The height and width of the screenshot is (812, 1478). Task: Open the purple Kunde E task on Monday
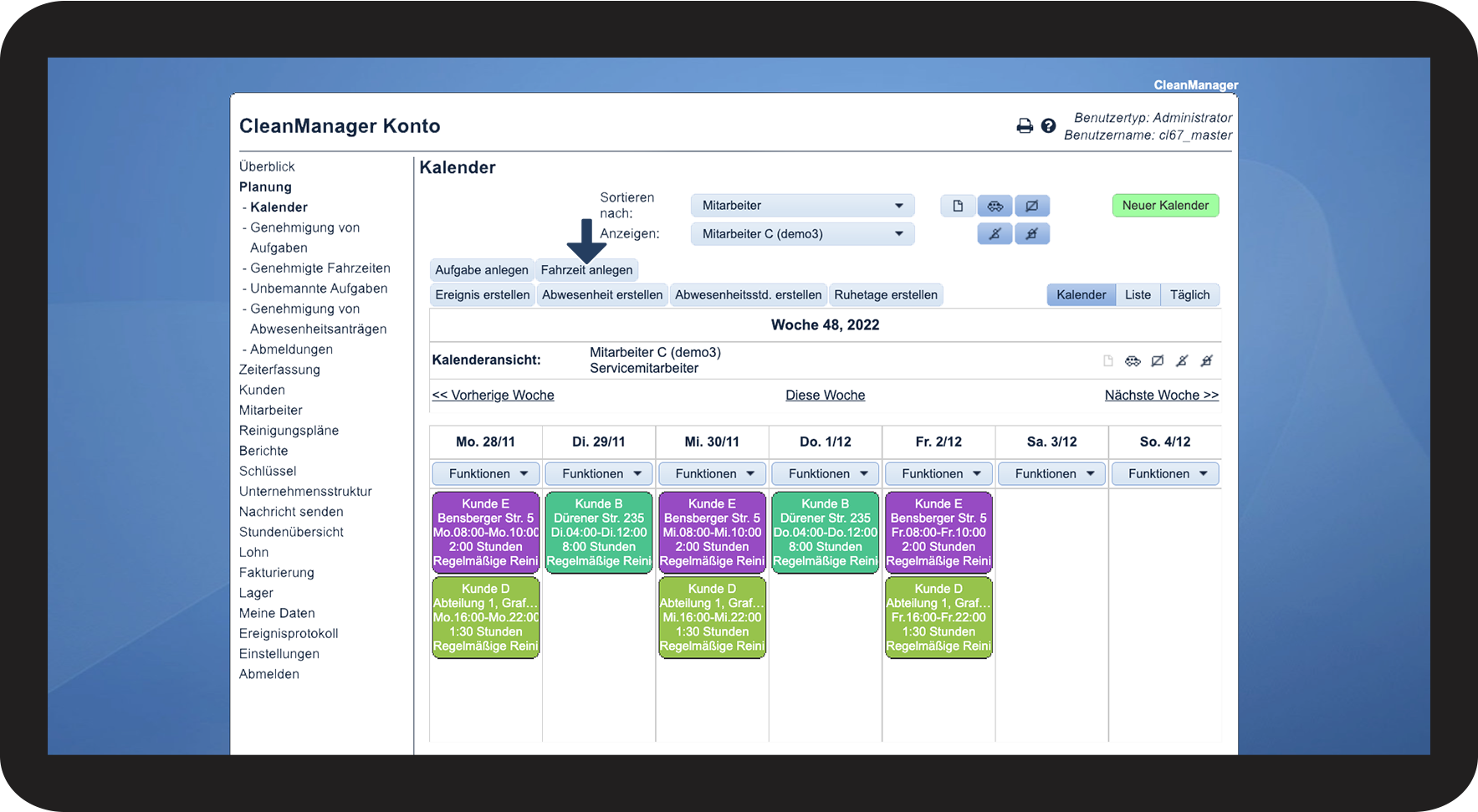(x=486, y=533)
